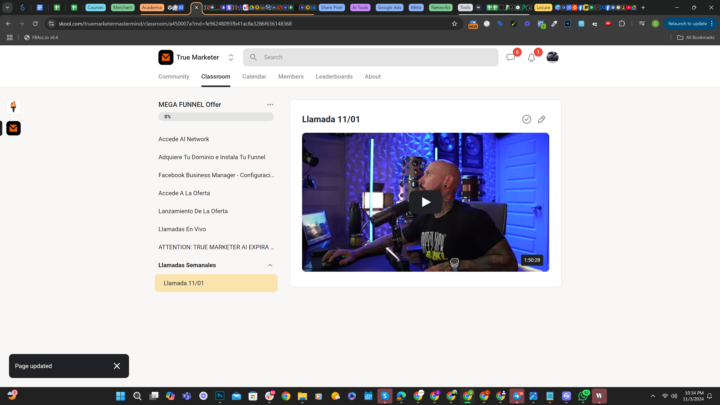
Task: View site information icon in address bar
Action: click(51, 23)
